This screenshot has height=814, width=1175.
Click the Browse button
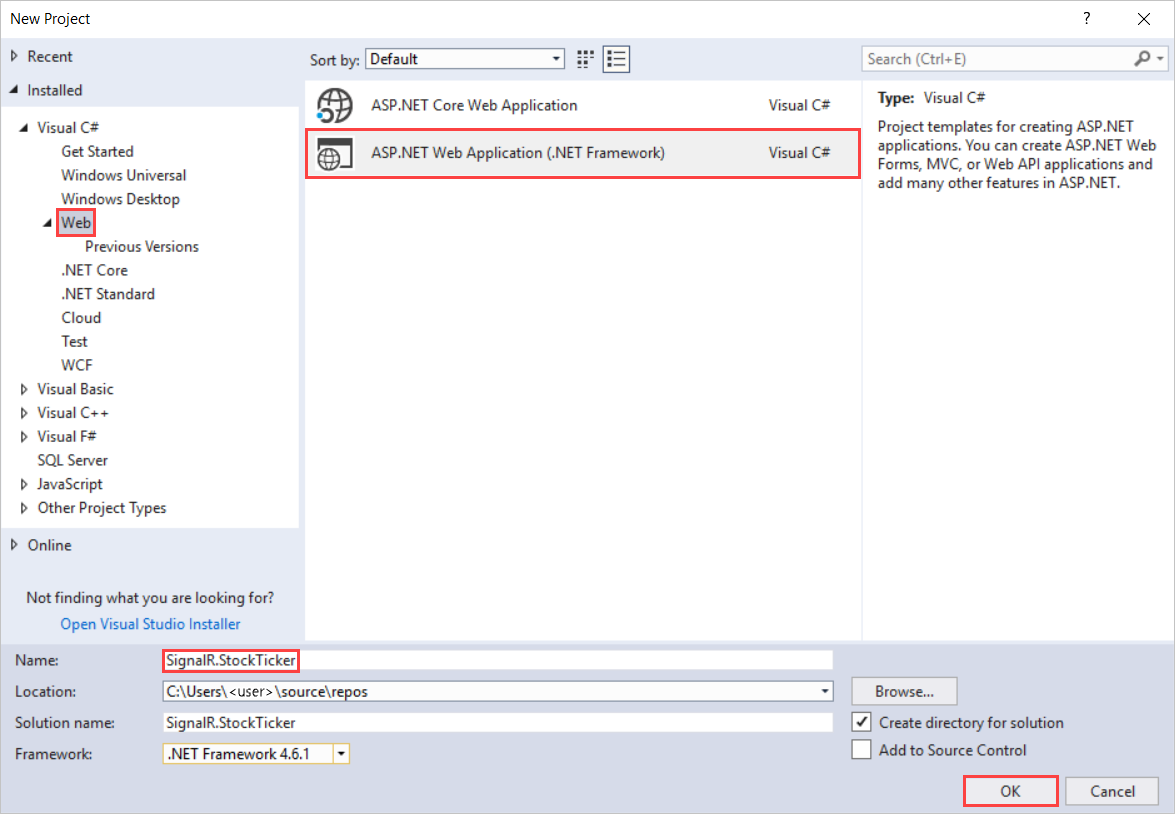click(902, 691)
